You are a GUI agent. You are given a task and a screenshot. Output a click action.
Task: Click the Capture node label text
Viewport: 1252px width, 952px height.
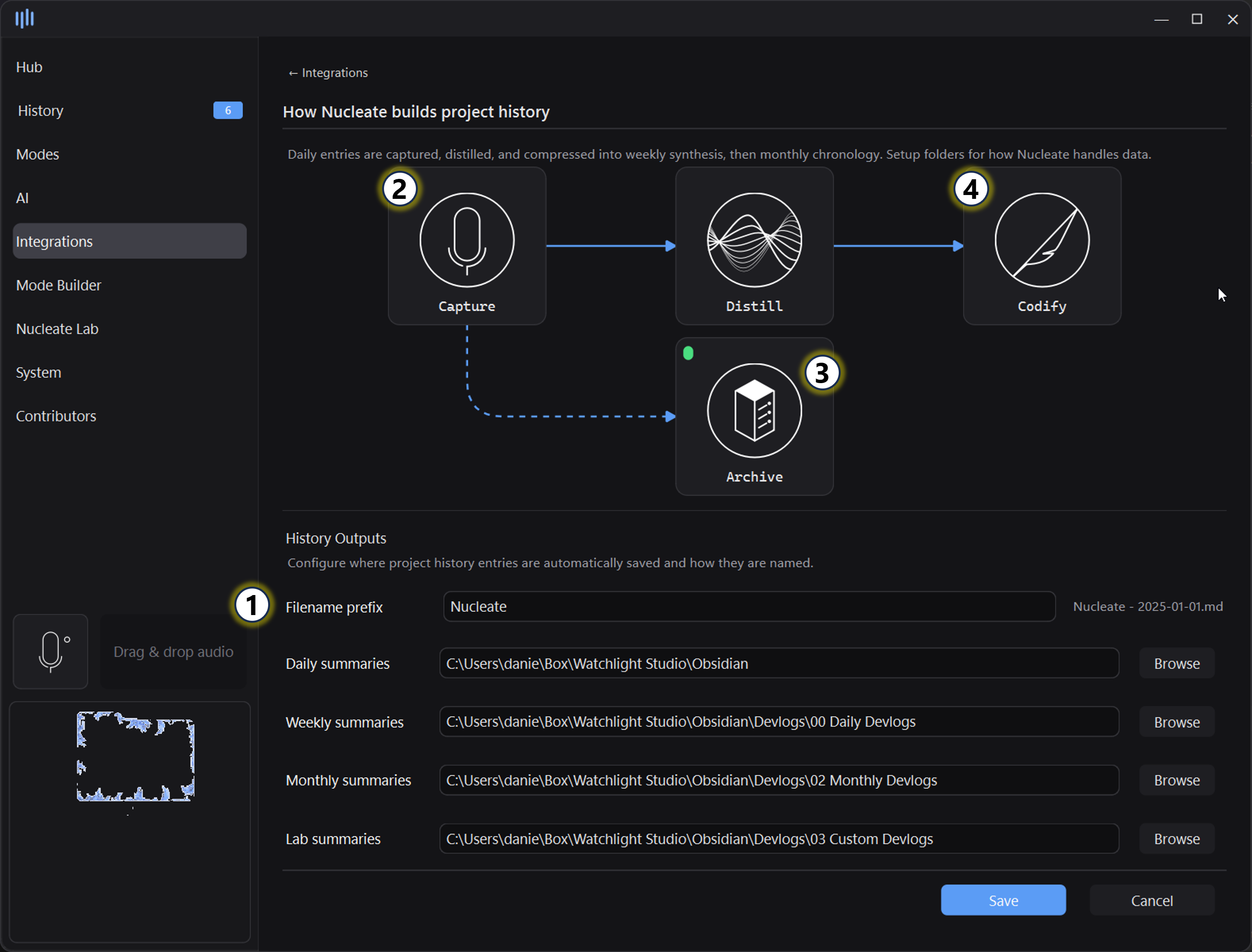467,307
